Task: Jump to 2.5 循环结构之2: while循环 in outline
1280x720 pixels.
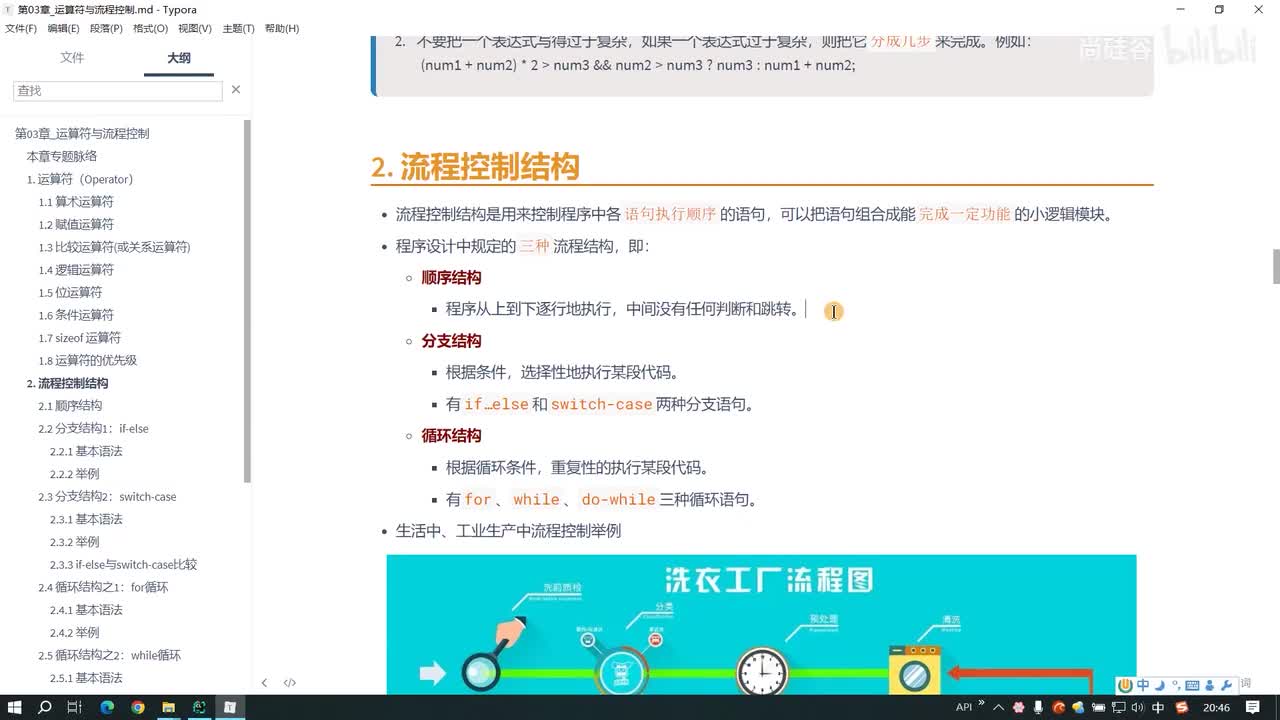Action: pos(109,655)
